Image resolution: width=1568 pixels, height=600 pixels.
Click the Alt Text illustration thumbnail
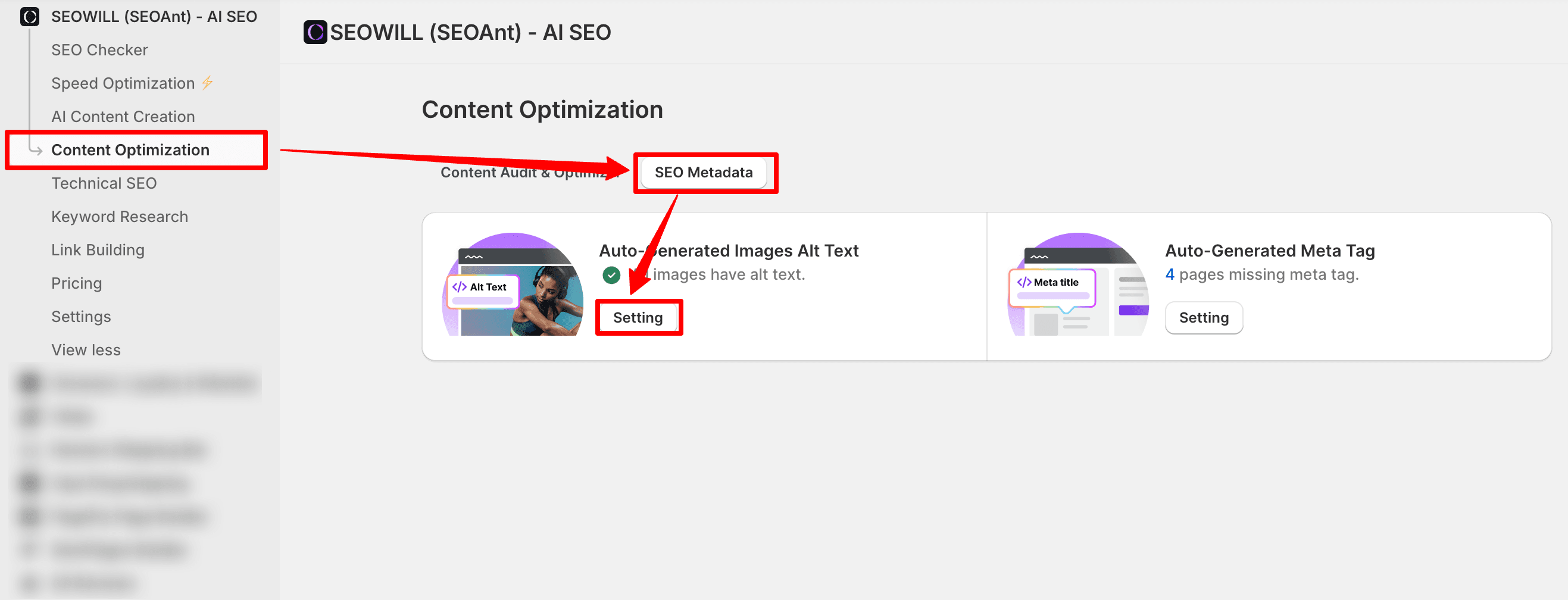pyautogui.click(x=512, y=285)
